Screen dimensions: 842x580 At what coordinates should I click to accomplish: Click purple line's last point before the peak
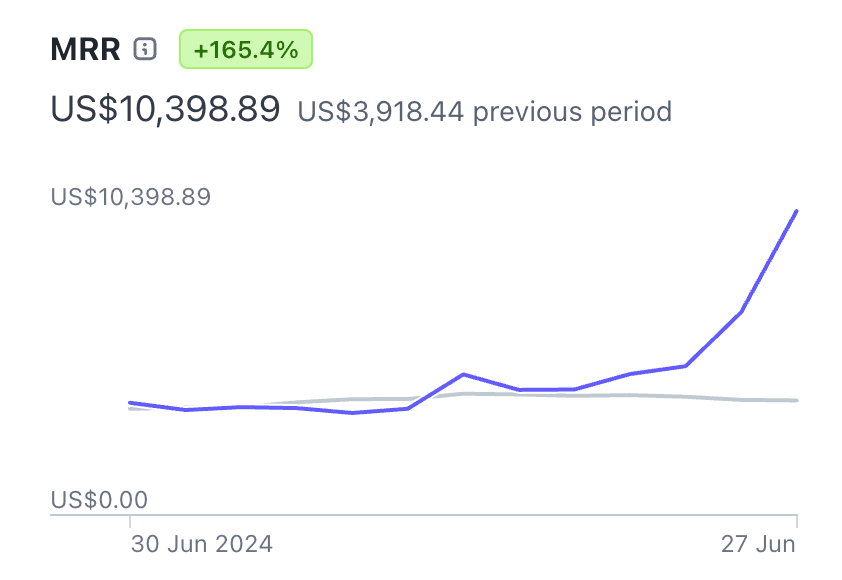click(741, 312)
